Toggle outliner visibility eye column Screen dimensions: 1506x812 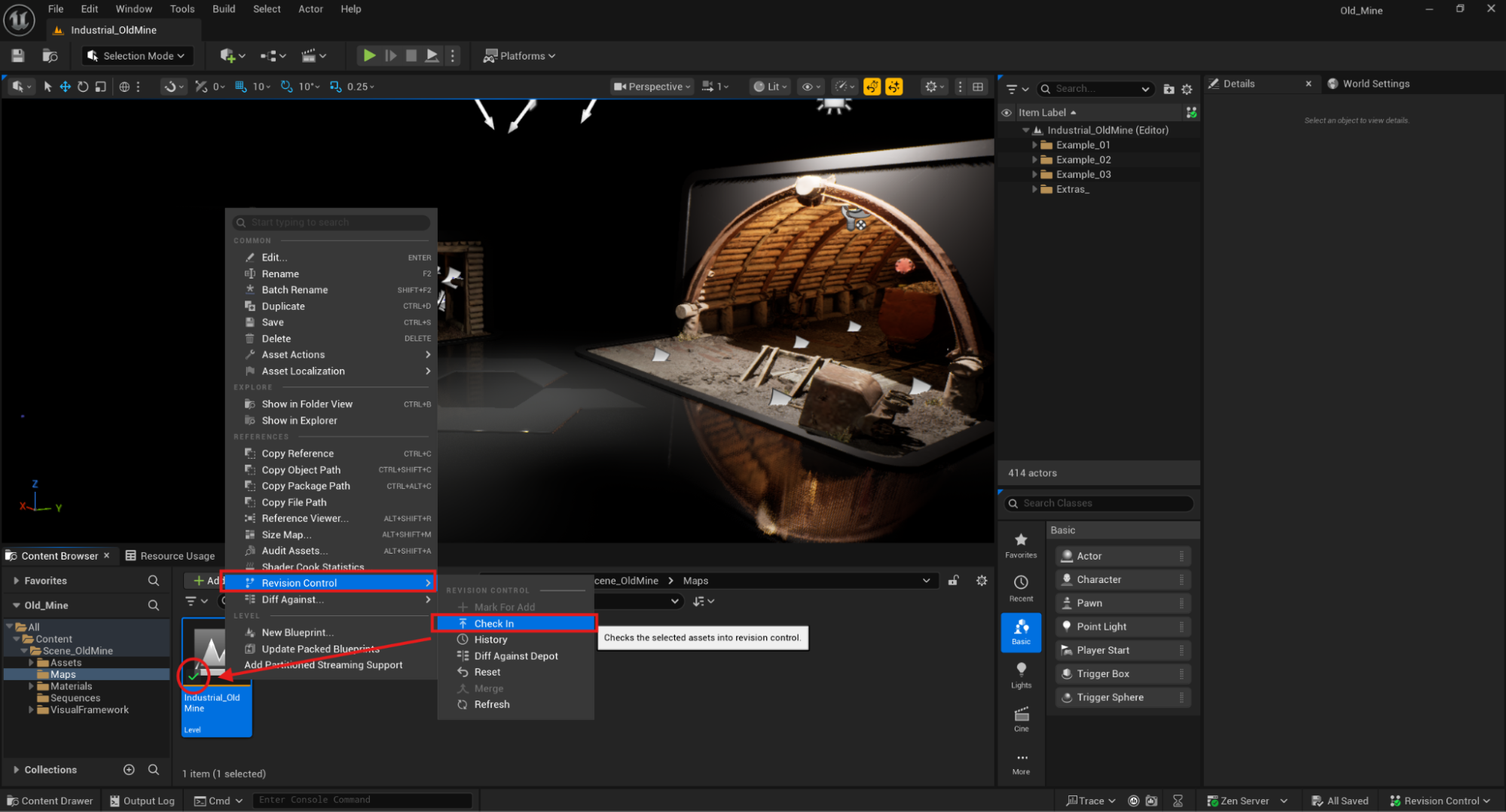click(1007, 112)
